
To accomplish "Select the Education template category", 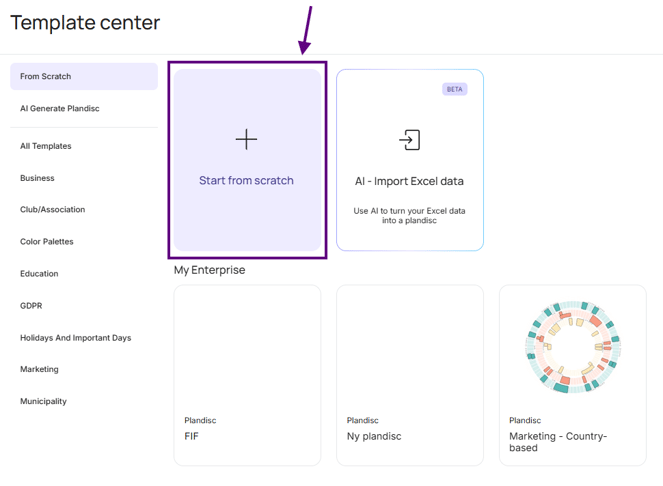I will click(x=39, y=274).
